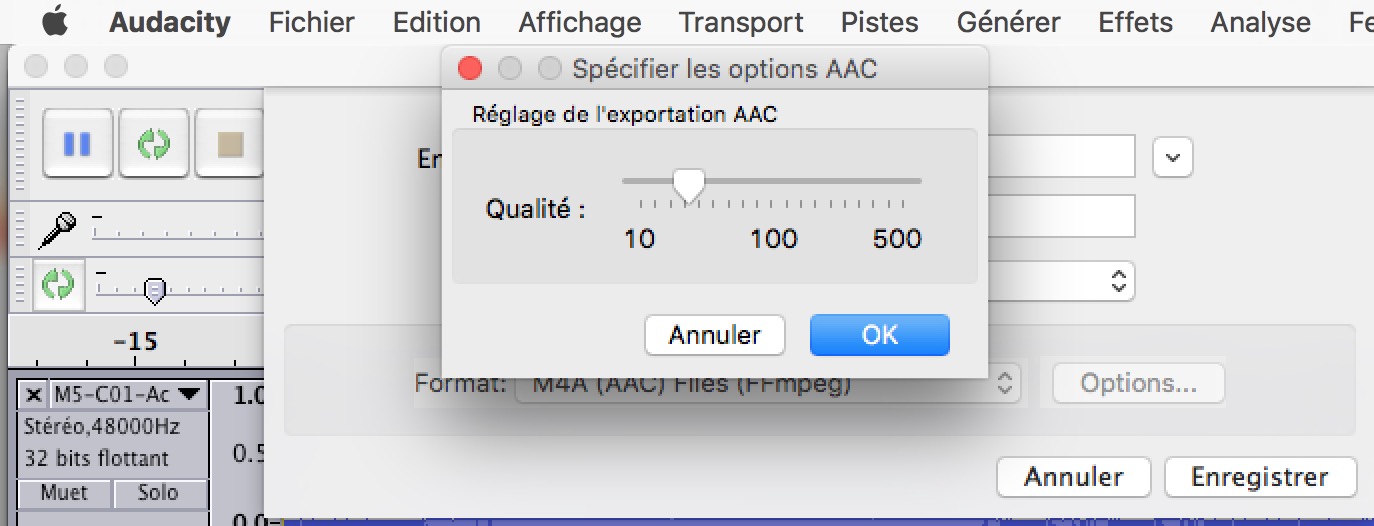Image resolution: width=1374 pixels, height=526 pixels.
Task: Click the loop play button in transport toolbar
Action: click(153, 144)
